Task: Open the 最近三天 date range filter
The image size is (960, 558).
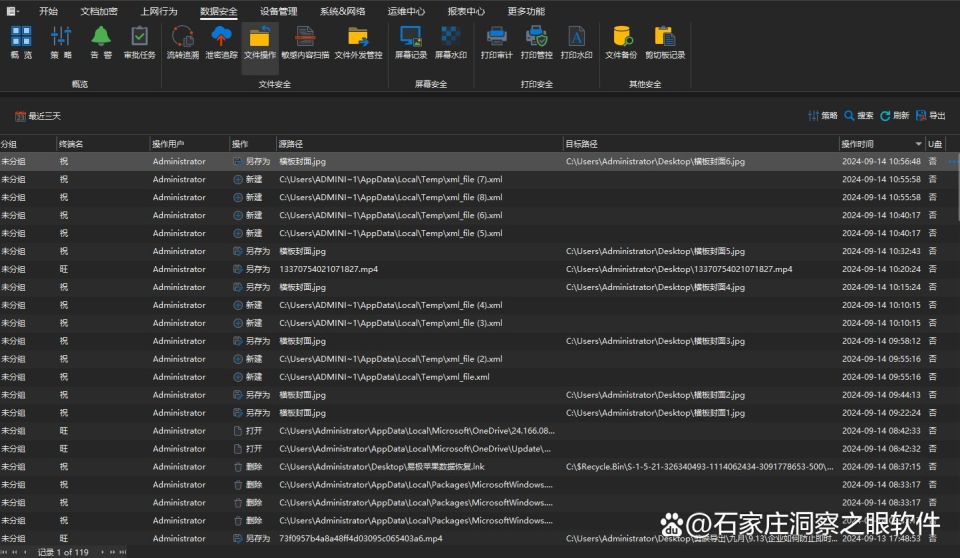Action: [x=38, y=116]
